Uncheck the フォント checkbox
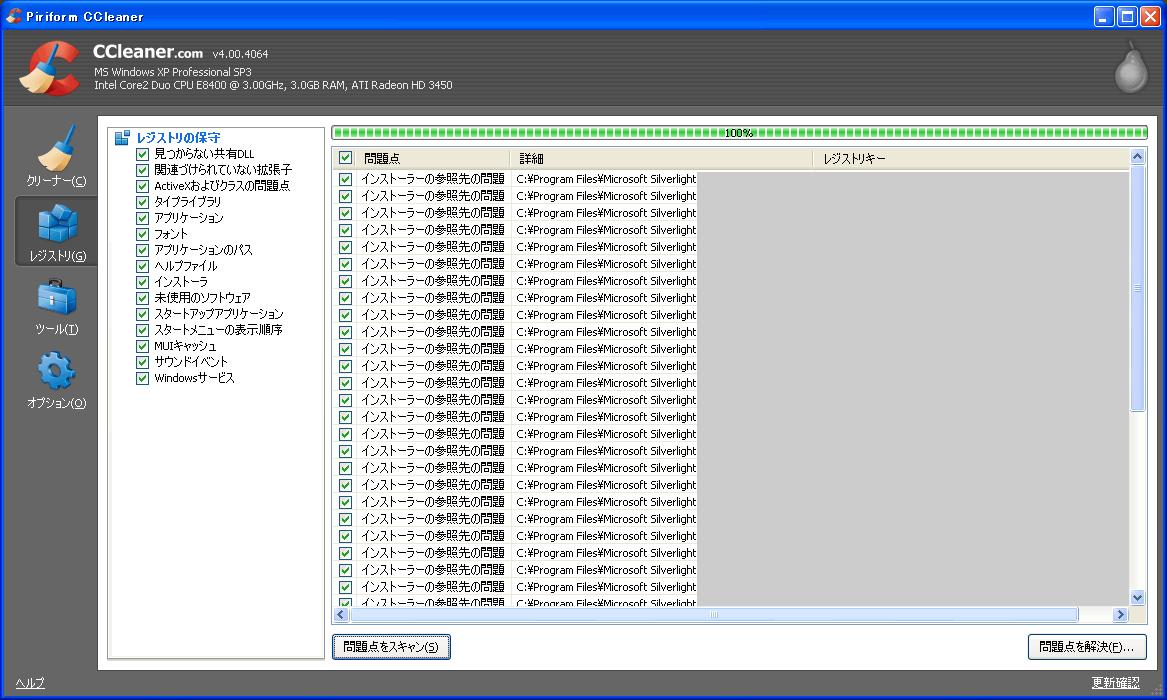Viewport: 1167px width, 700px height. tap(143, 234)
